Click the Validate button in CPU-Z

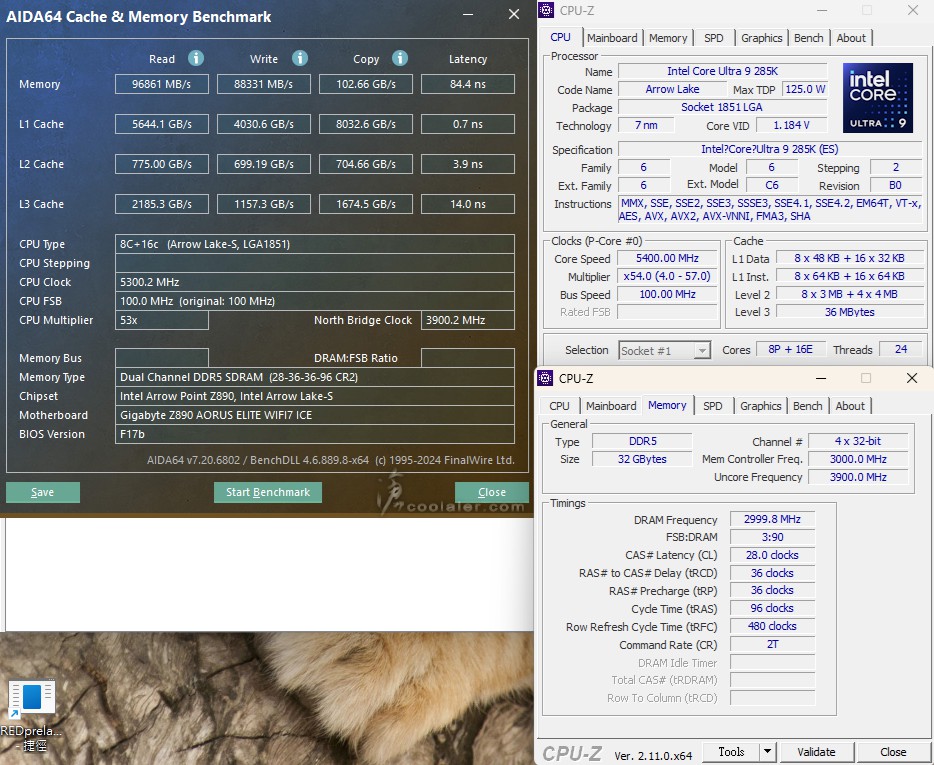tap(817, 752)
